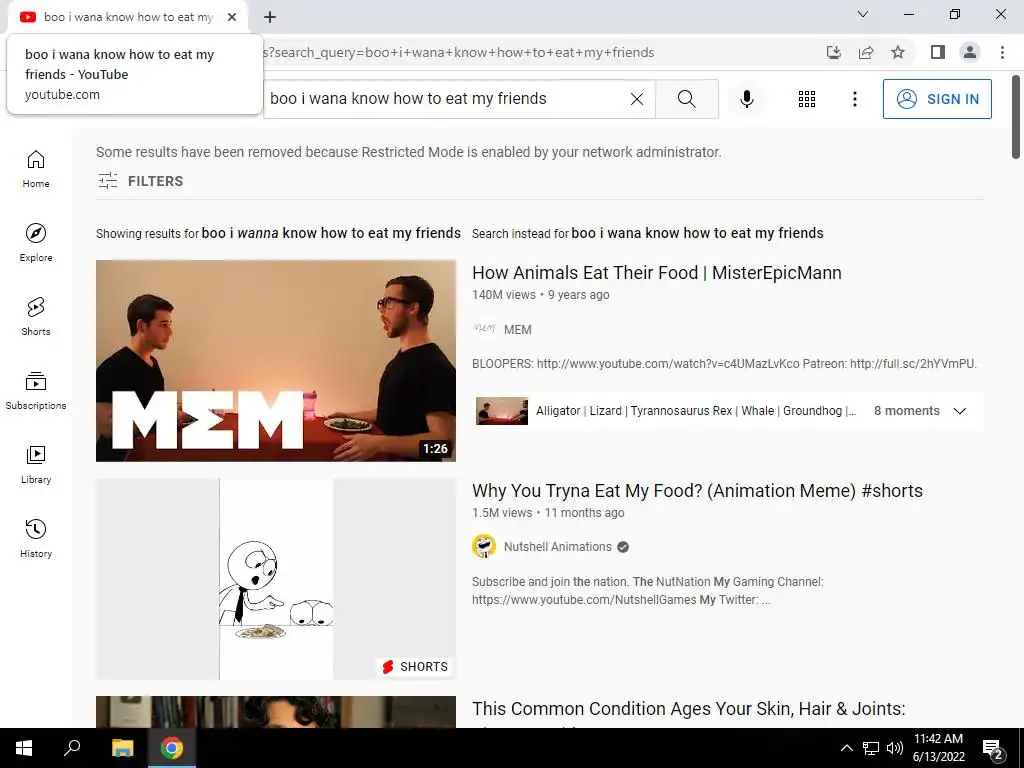Viewport: 1024px width, 768px height.
Task: Open How Animals Eat Their Food thumbnail
Action: [276, 360]
